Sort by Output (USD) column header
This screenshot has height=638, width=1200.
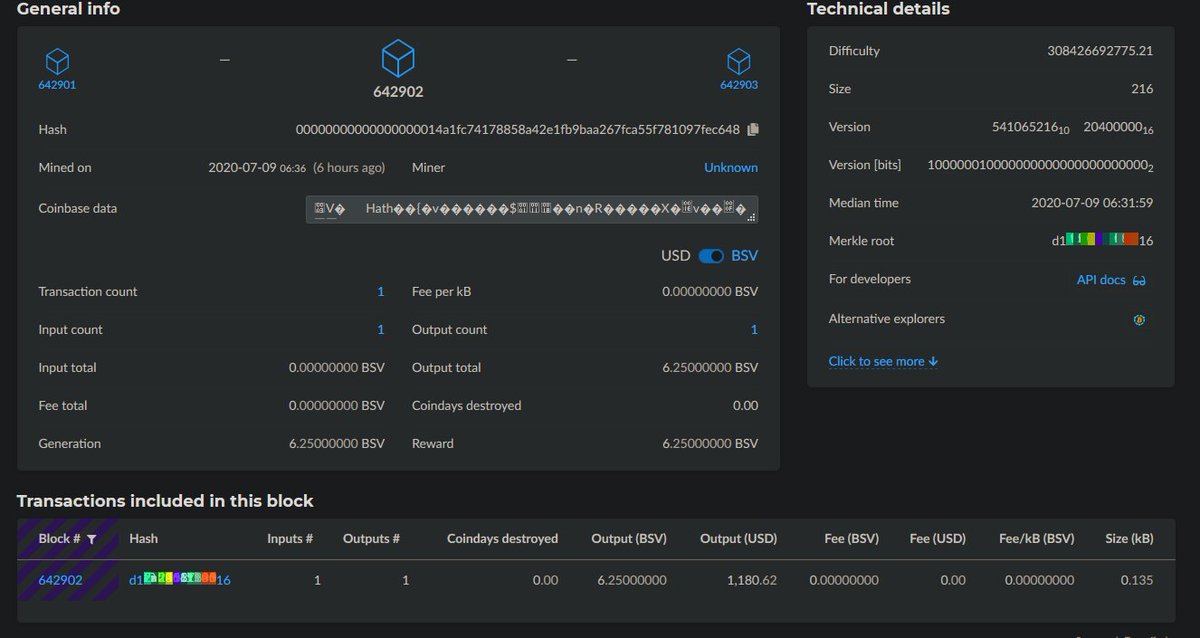pos(738,538)
